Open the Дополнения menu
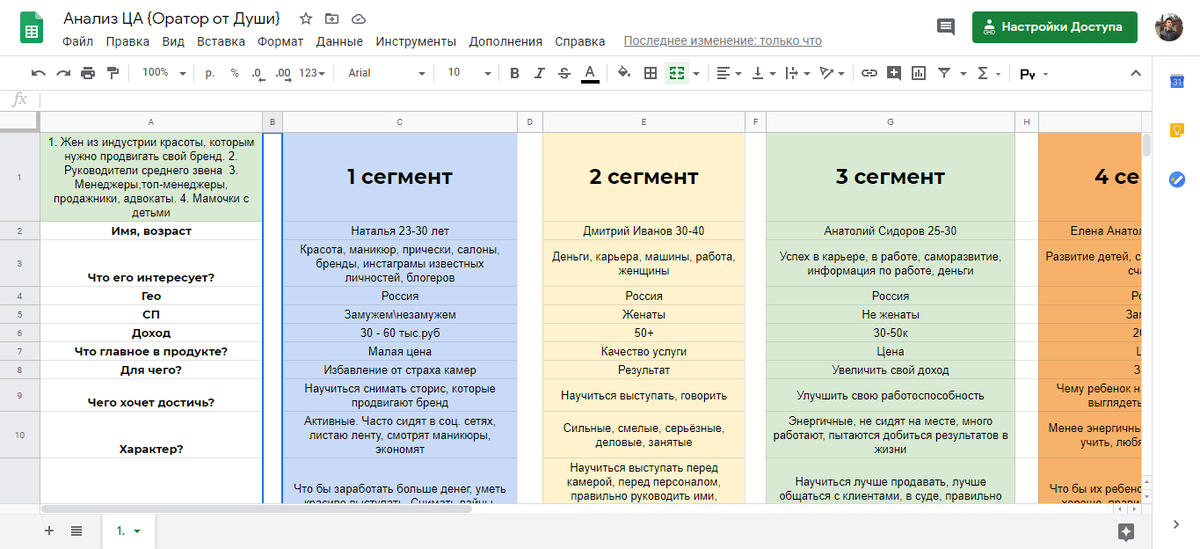 click(505, 42)
